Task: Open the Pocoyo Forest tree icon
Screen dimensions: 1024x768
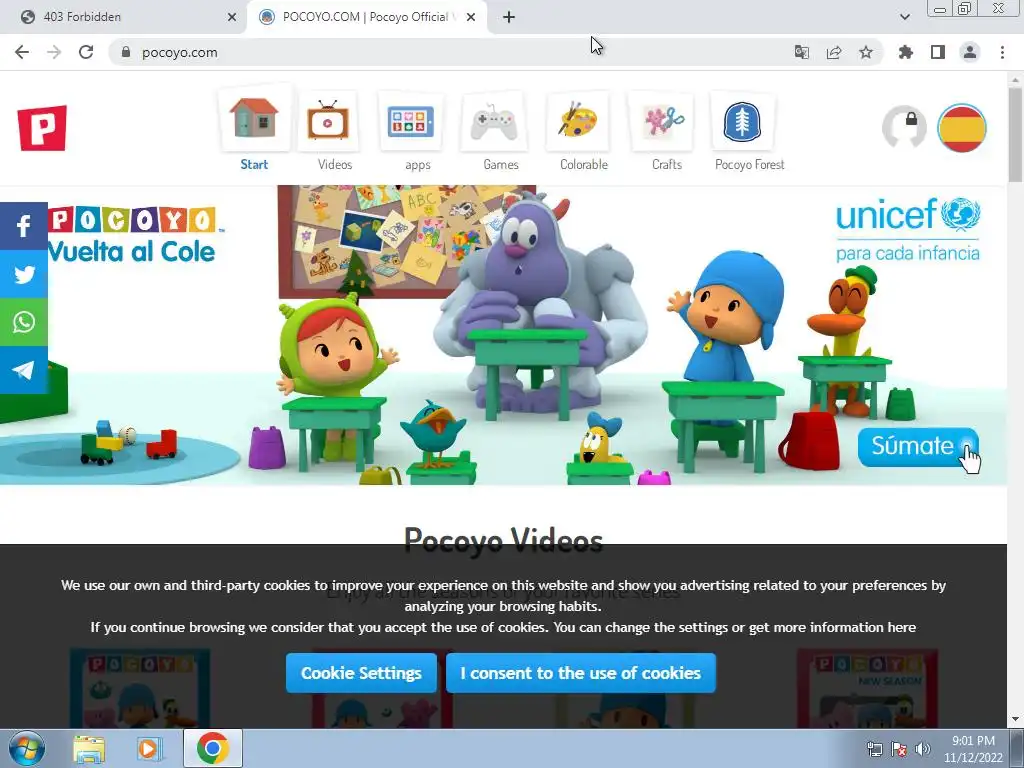Action: coord(742,121)
